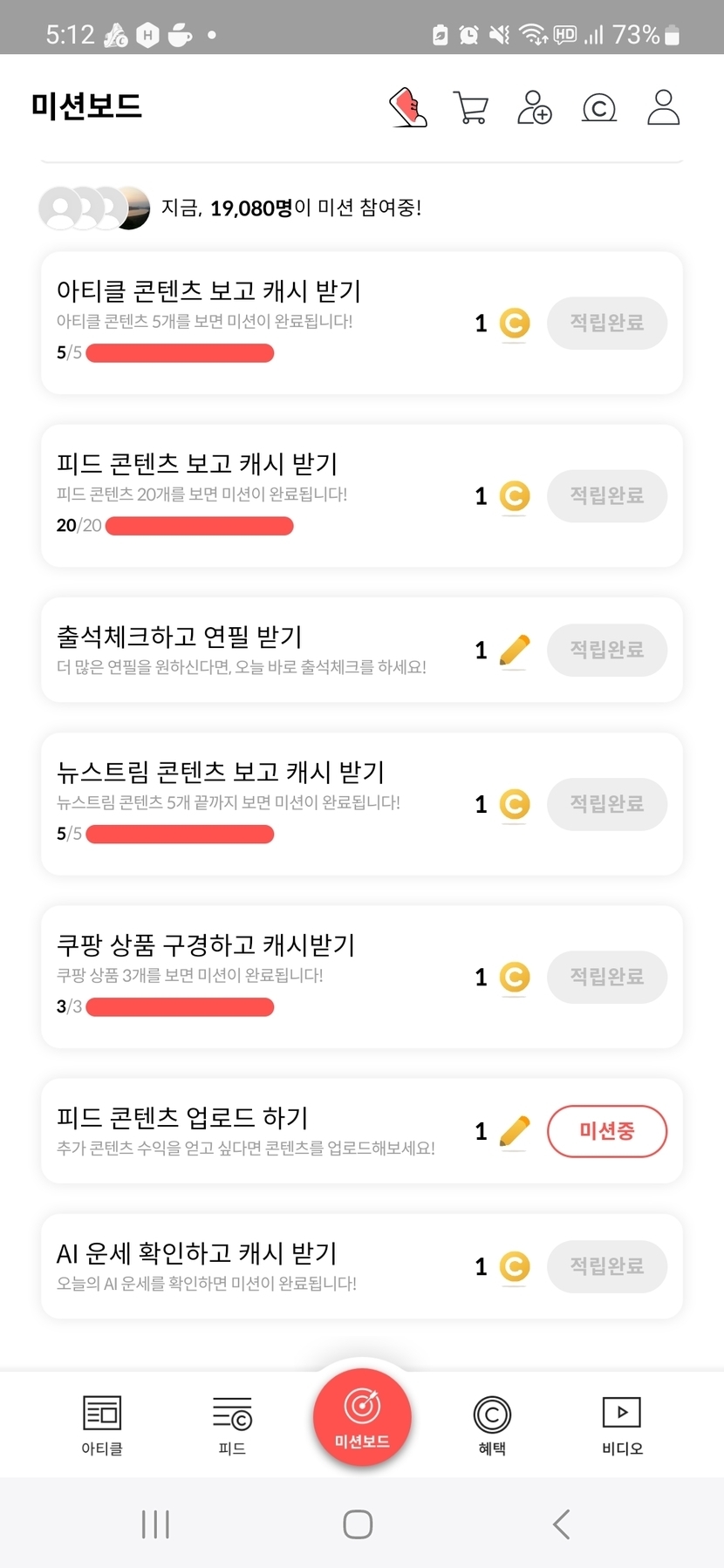Open the cash coin icon in header
Viewport: 724px width, 1568px height.
[598, 108]
